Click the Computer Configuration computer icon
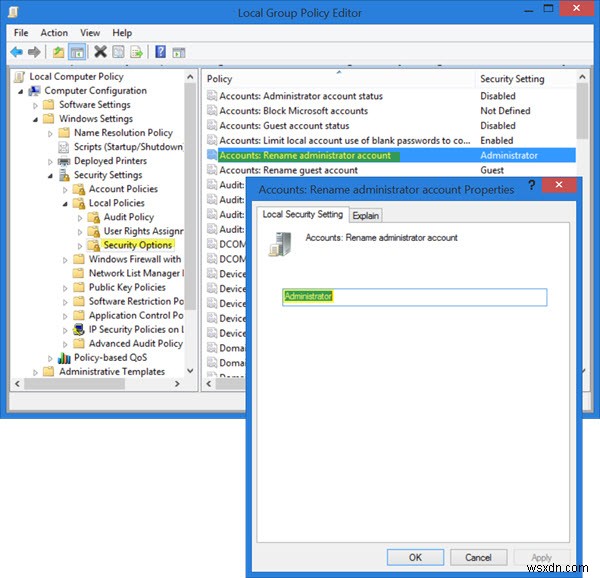 tap(34, 91)
